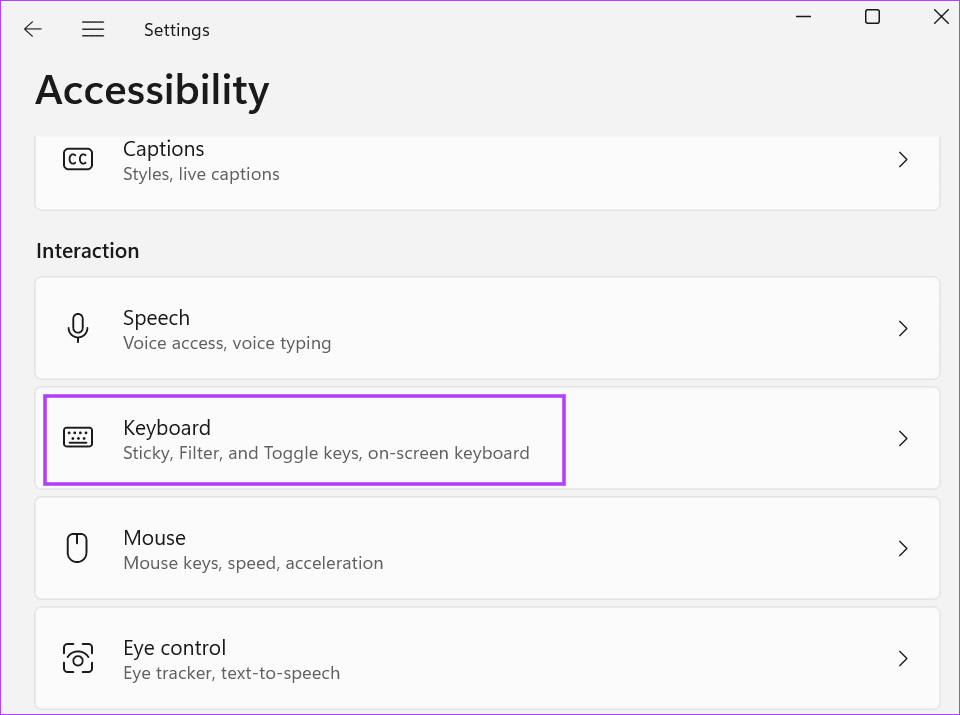The height and width of the screenshot is (715, 960).
Task: Open Keyboard via its right chevron
Action: pyautogui.click(x=902, y=438)
